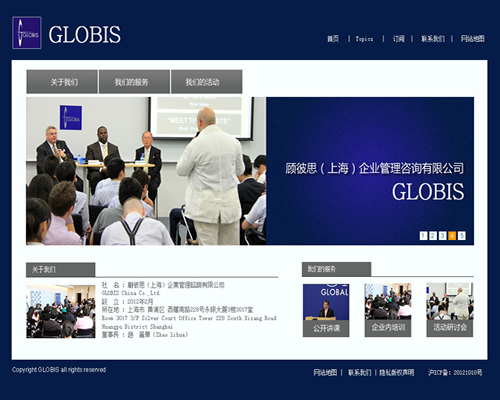This screenshot has height=400, width=500.
Task: Click the footer 网站地图 link
Action: [325, 372]
